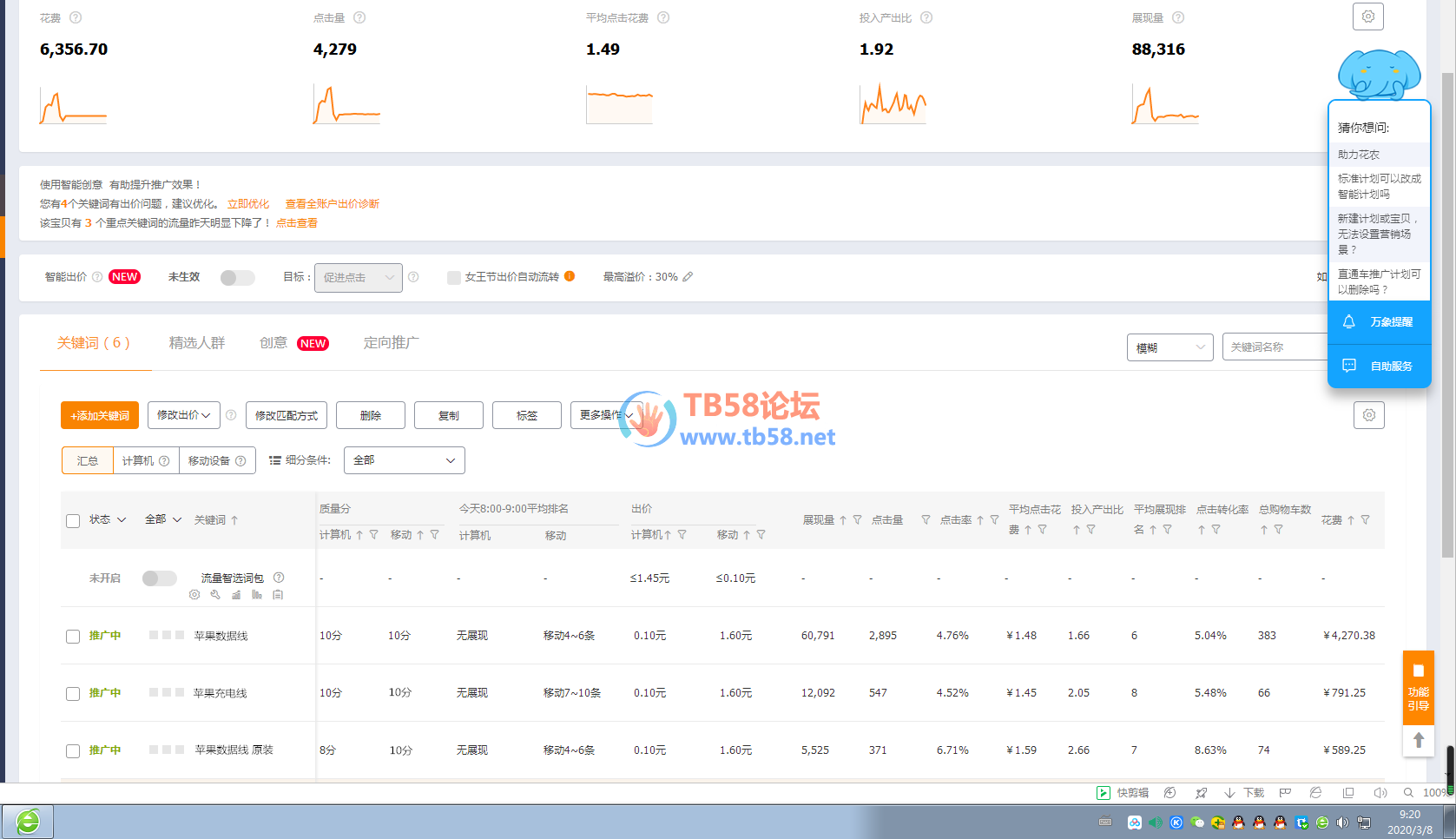Click the pencil icon to edit 最高溢价

tap(688, 277)
